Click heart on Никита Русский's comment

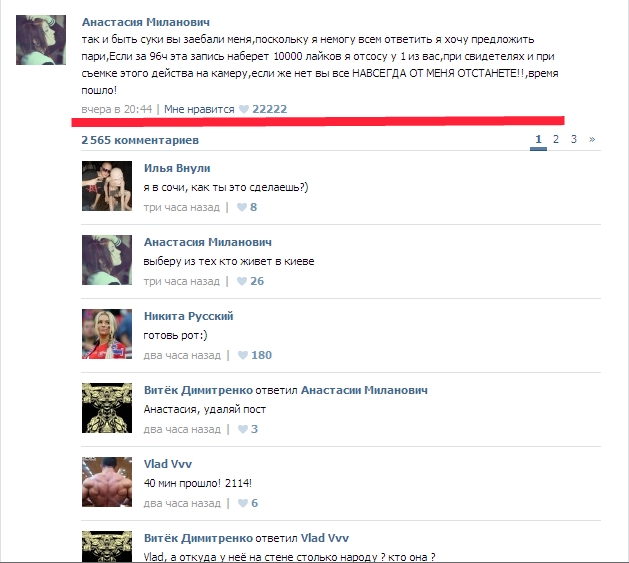point(243,355)
